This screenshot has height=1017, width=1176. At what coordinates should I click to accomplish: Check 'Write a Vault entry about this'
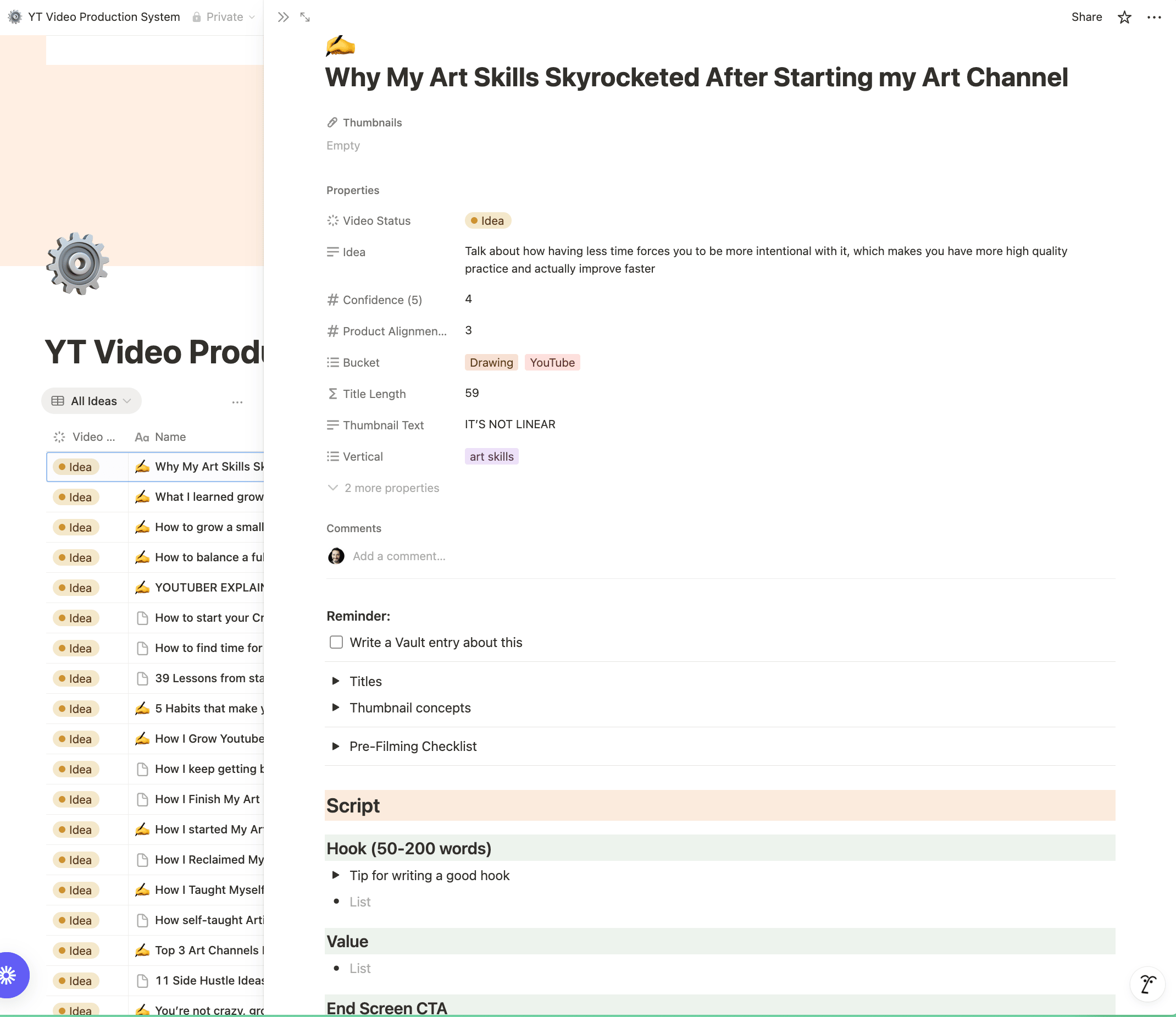pos(336,642)
